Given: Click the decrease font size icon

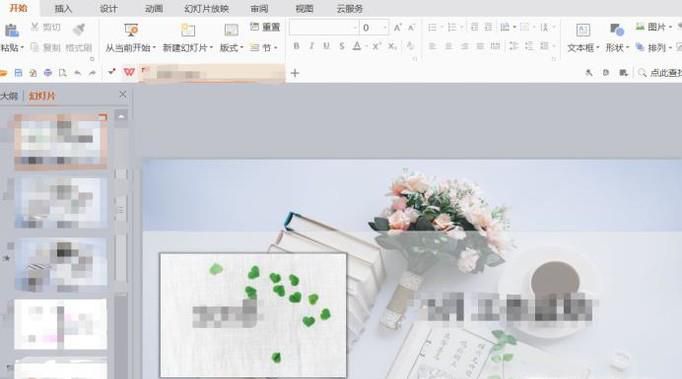Looking at the screenshot, I should point(411,28).
